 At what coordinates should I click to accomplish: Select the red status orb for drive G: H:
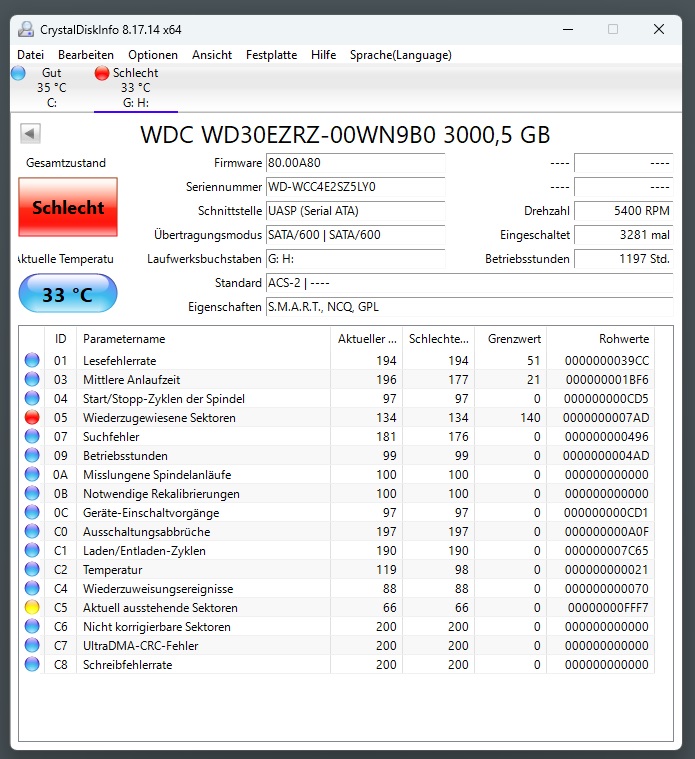[x=102, y=73]
